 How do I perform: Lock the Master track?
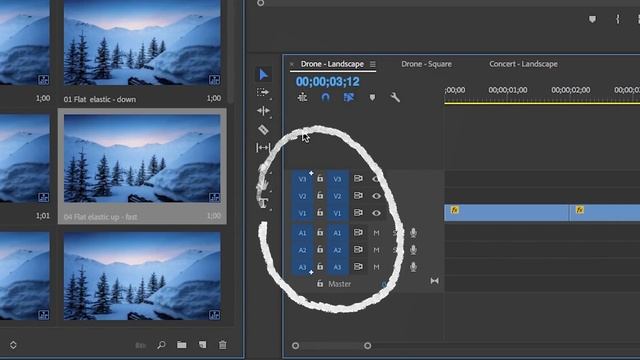point(320,283)
